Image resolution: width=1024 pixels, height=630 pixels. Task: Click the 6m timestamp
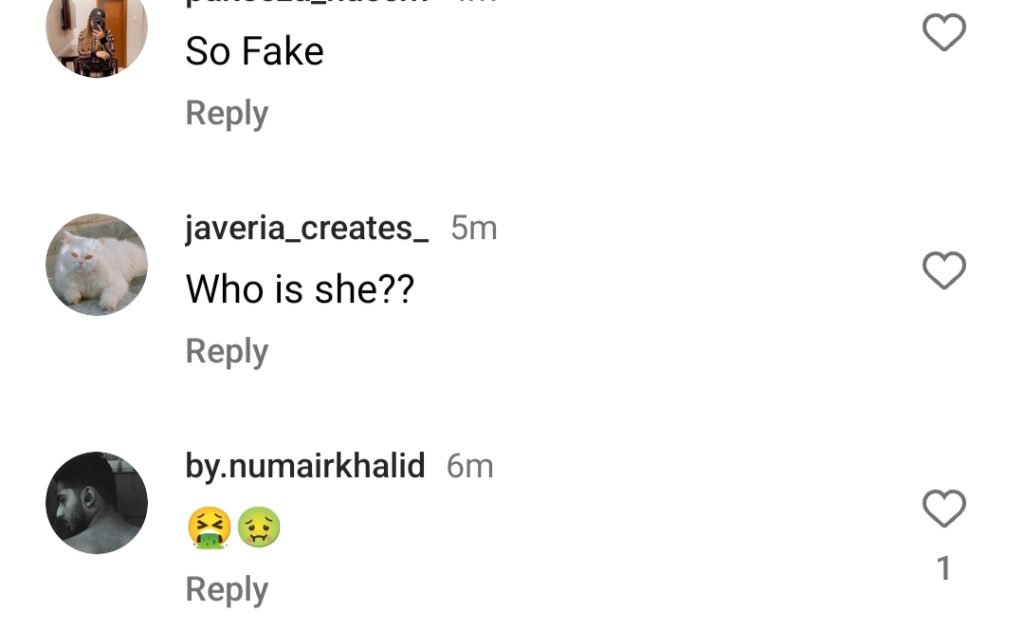coord(470,466)
